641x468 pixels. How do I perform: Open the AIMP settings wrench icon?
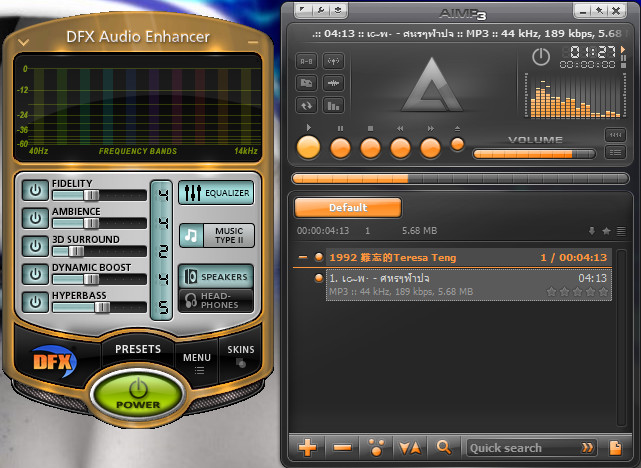pyautogui.click(x=320, y=10)
